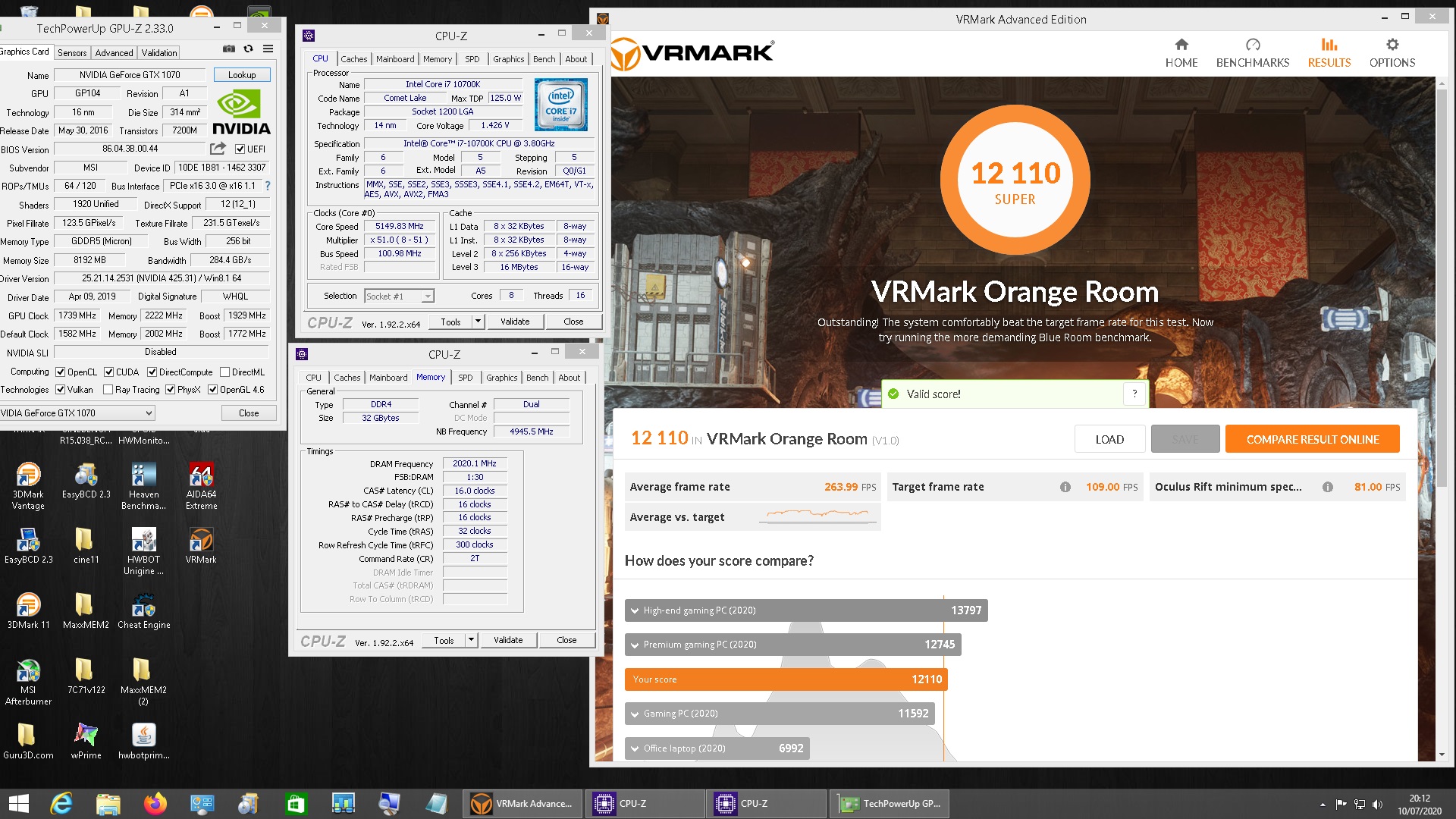
Task: Open Tools dropdown arrow in top CPU-Z
Action: (478, 322)
